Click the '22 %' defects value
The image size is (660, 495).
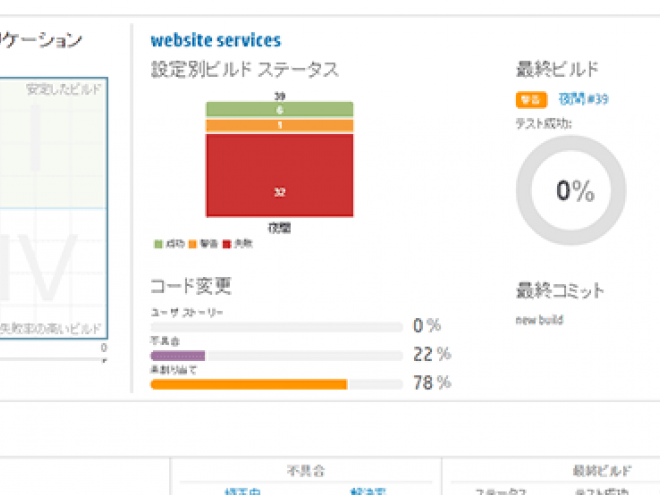point(432,354)
